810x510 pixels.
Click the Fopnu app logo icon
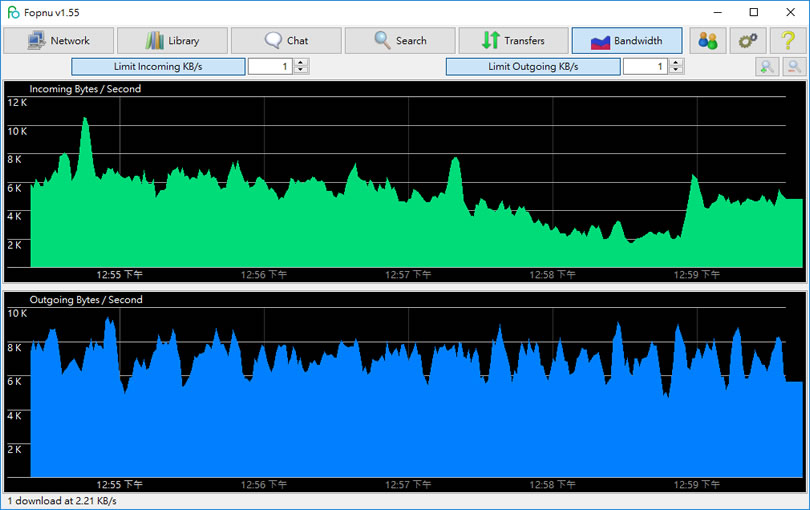(x=13, y=12)
